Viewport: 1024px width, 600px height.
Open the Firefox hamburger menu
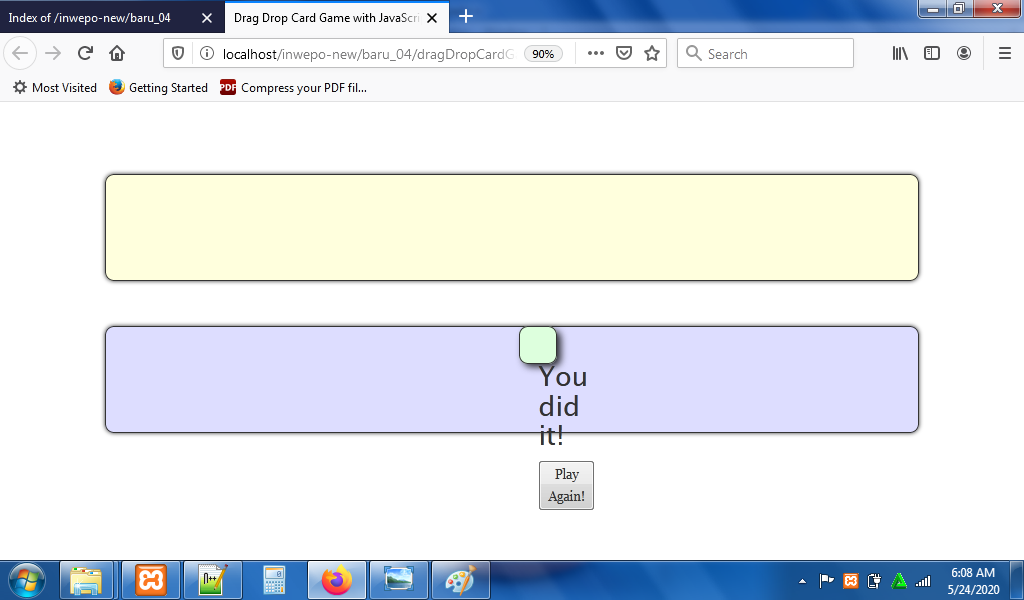pyautogui.click(x=1004, y=54)
